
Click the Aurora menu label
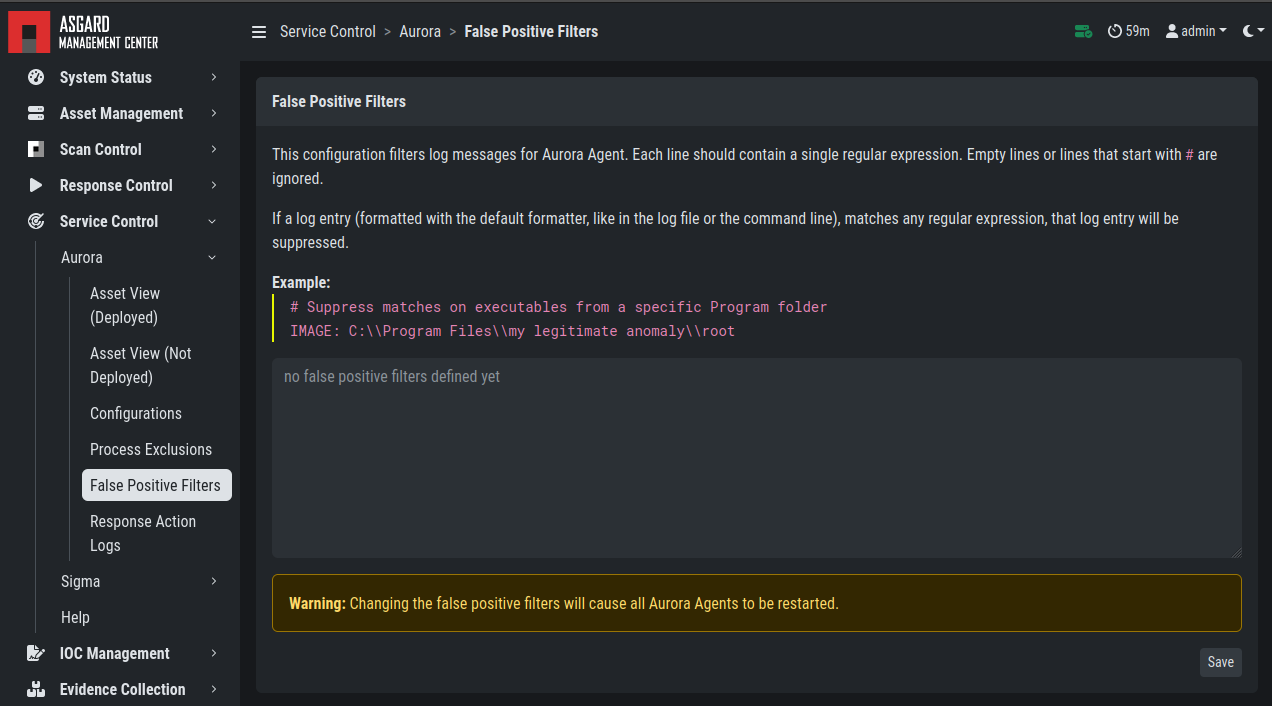82,257
